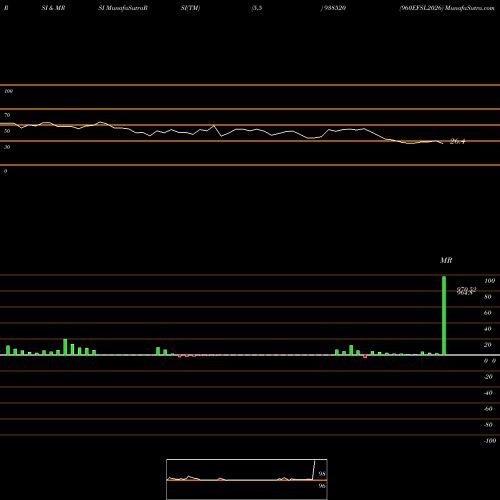Click the '(5,5' parameter text in header
The image size is (500, 500).
(257, 8)
